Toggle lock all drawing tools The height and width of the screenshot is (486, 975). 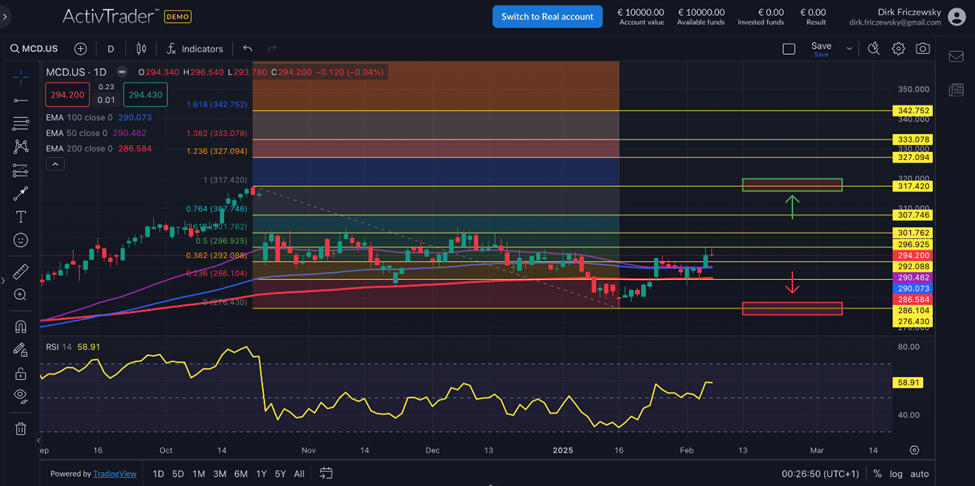20,373
